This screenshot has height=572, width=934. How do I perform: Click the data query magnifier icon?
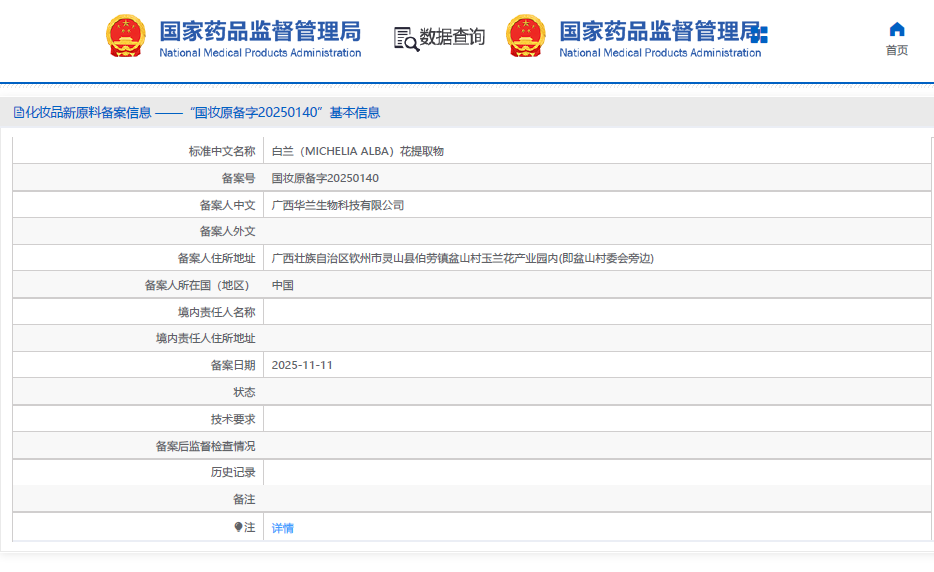[406, 38]
